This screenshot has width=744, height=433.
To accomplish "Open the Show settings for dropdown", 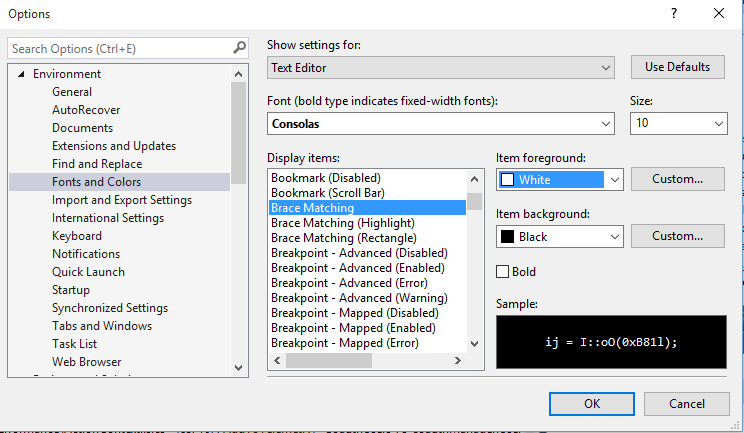I will (441, 68).
